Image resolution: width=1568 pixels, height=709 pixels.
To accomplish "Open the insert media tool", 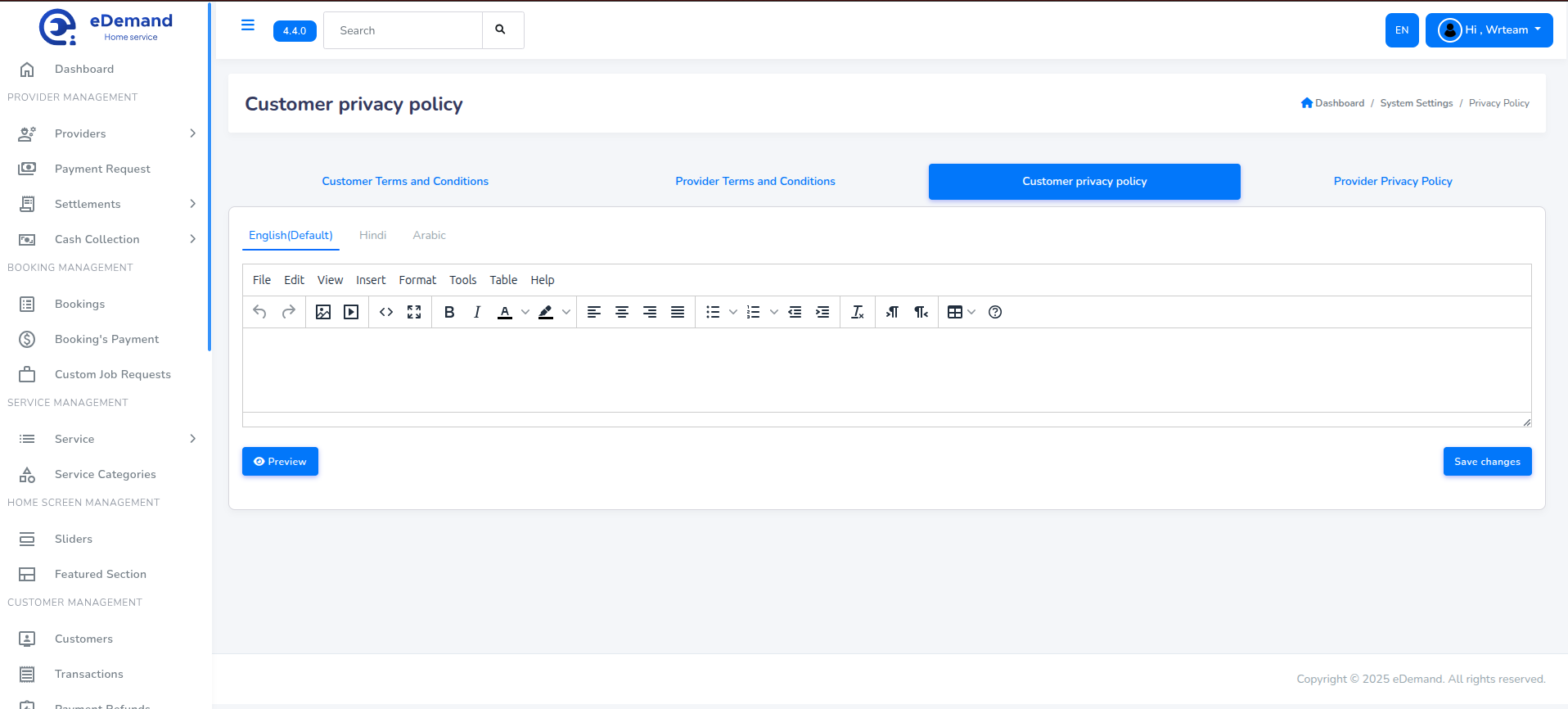I will point(351,312).
